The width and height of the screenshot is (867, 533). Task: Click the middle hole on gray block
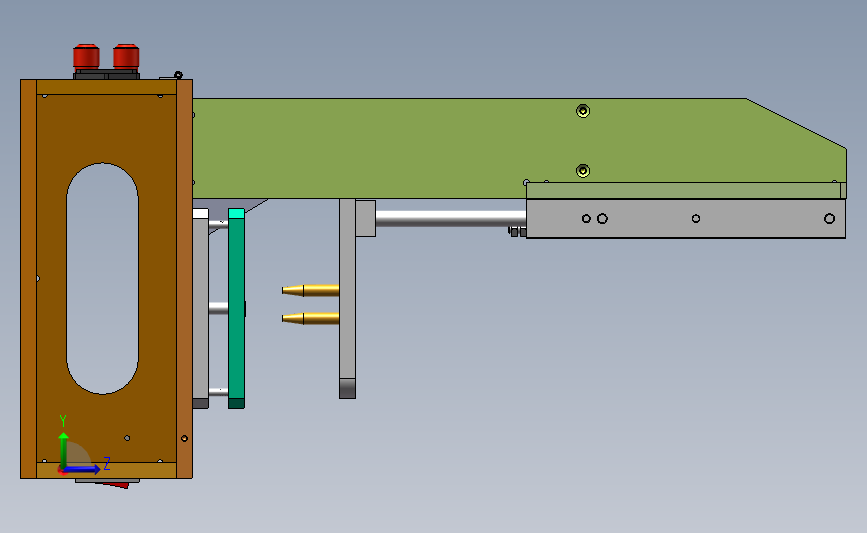(x=696, y=219)
